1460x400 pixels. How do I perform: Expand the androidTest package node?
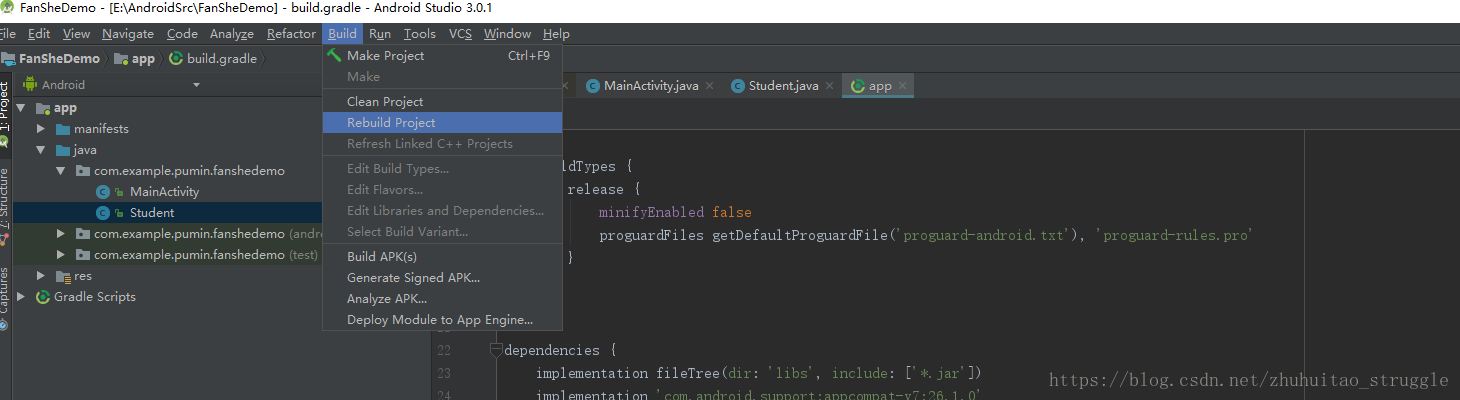61,233
